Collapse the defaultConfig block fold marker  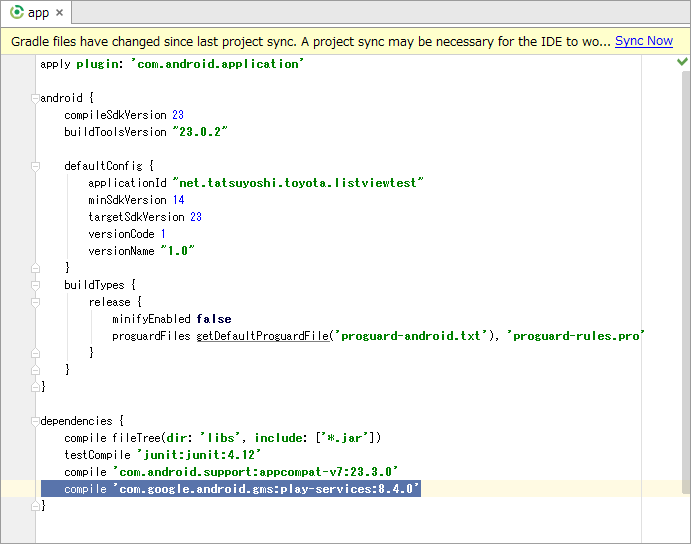35,166
